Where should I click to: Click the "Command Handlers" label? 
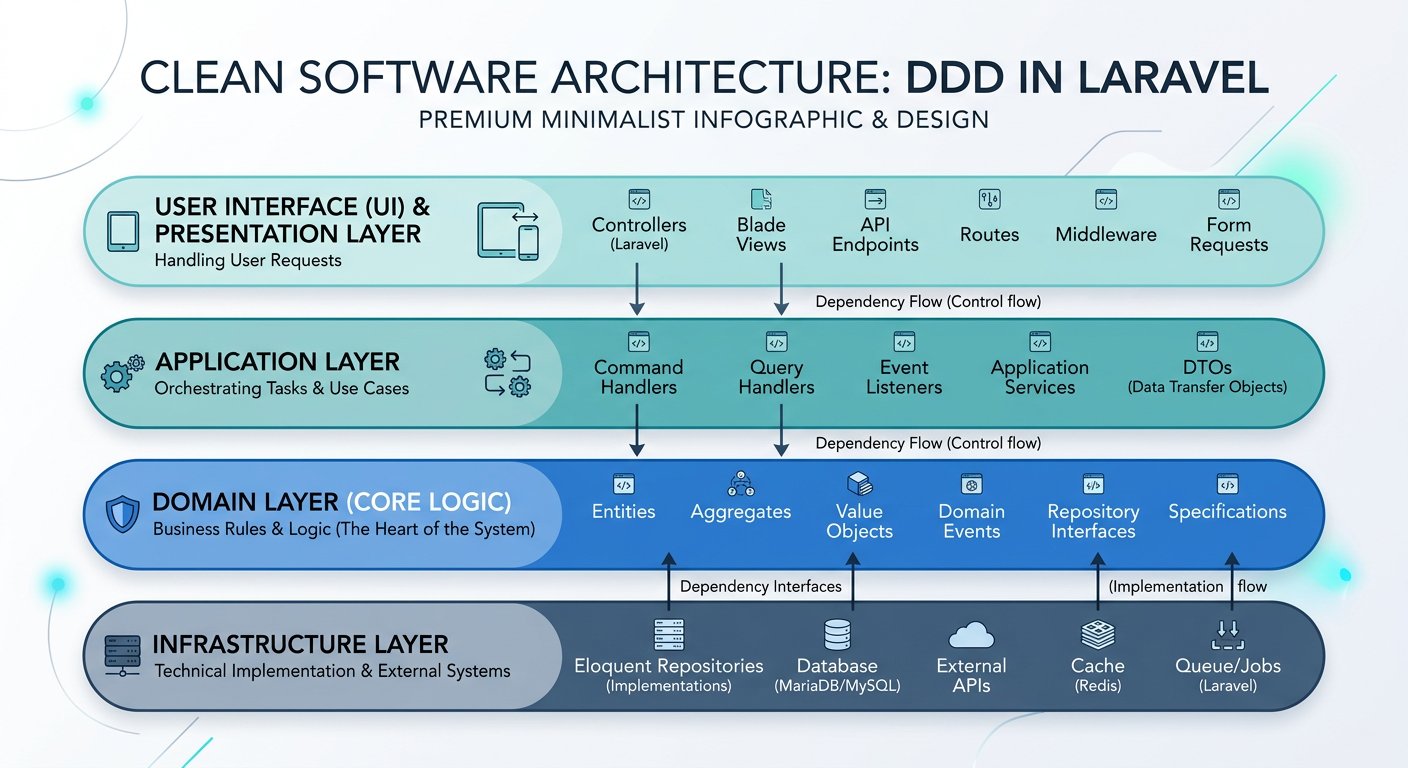[x=639, y=377]
